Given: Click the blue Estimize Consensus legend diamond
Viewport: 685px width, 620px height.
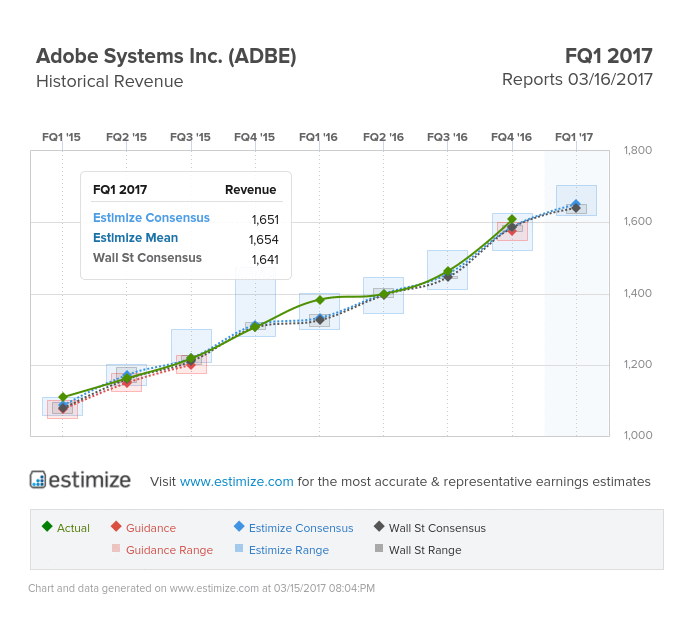Looking at the screenshot, I should 239,526.
